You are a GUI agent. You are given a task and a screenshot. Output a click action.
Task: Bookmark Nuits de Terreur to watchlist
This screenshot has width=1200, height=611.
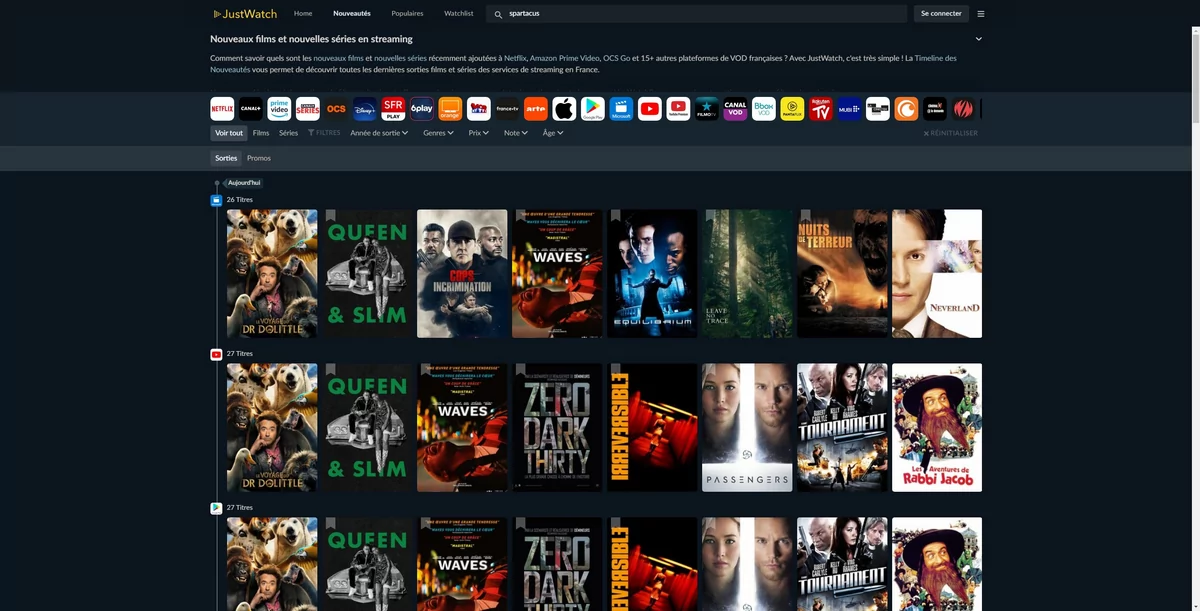[806, 216]
